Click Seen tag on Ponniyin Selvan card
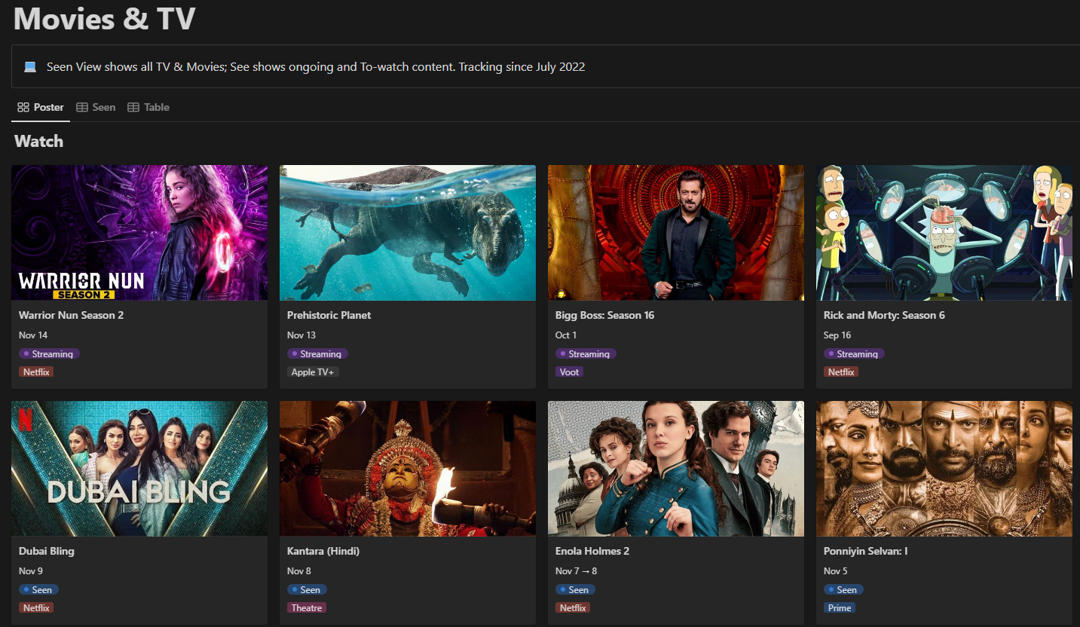 pyautogui.click(x=844, y=590)
